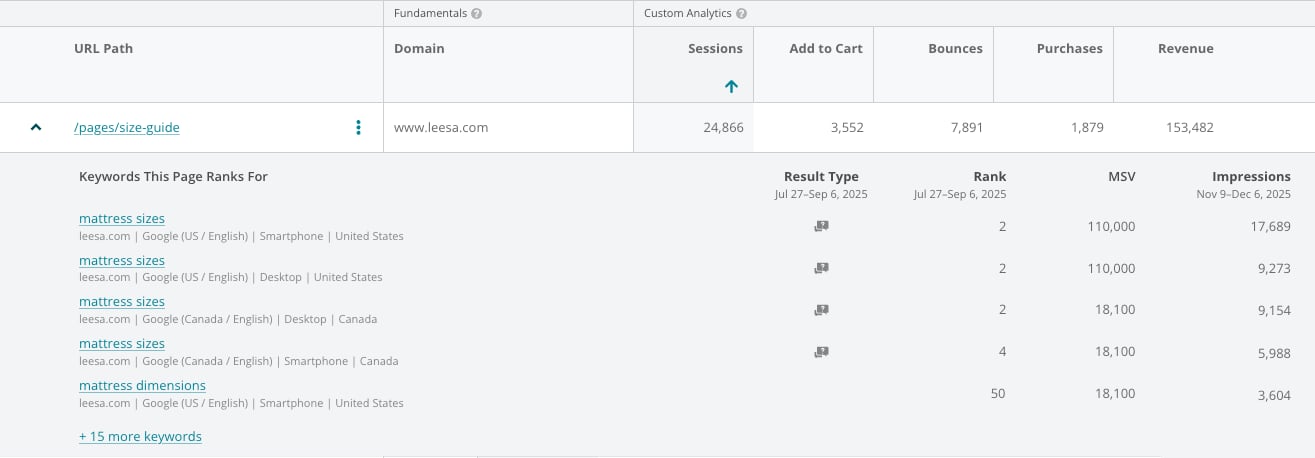Select rank 50 for mattress dimensions
Screen dimensions: 1315x458
point(998,394)
